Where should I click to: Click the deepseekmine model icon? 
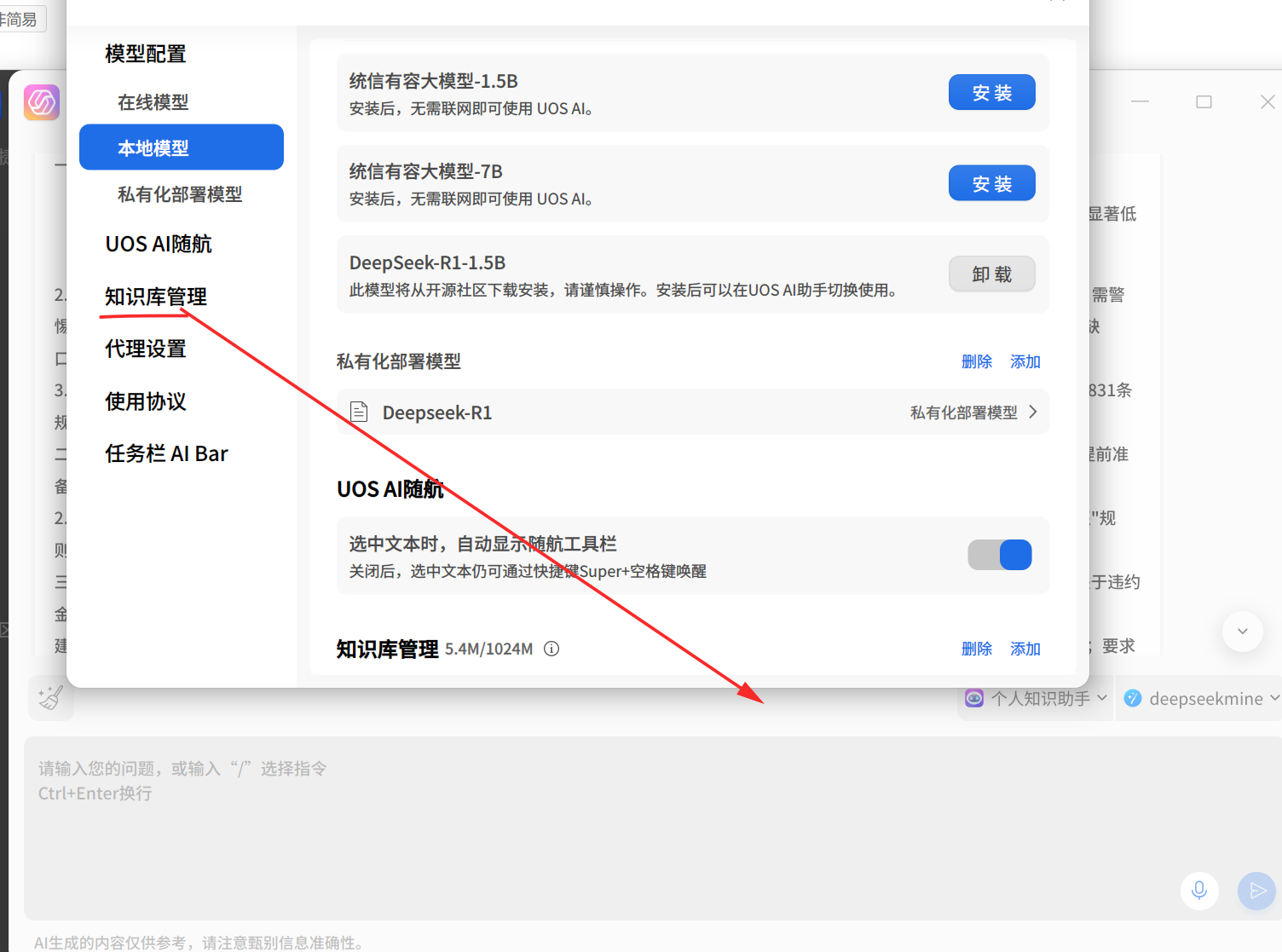[1133, 698]
